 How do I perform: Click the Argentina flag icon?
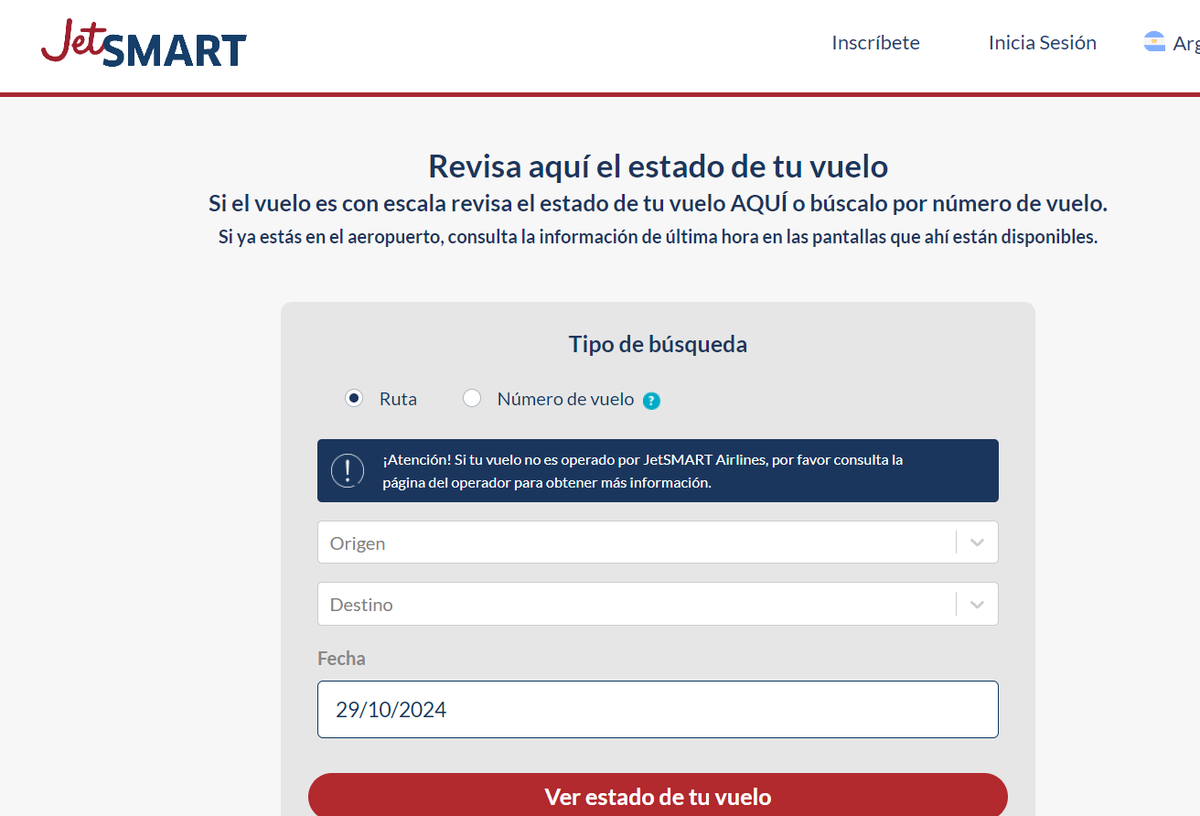click(1154, 42)
